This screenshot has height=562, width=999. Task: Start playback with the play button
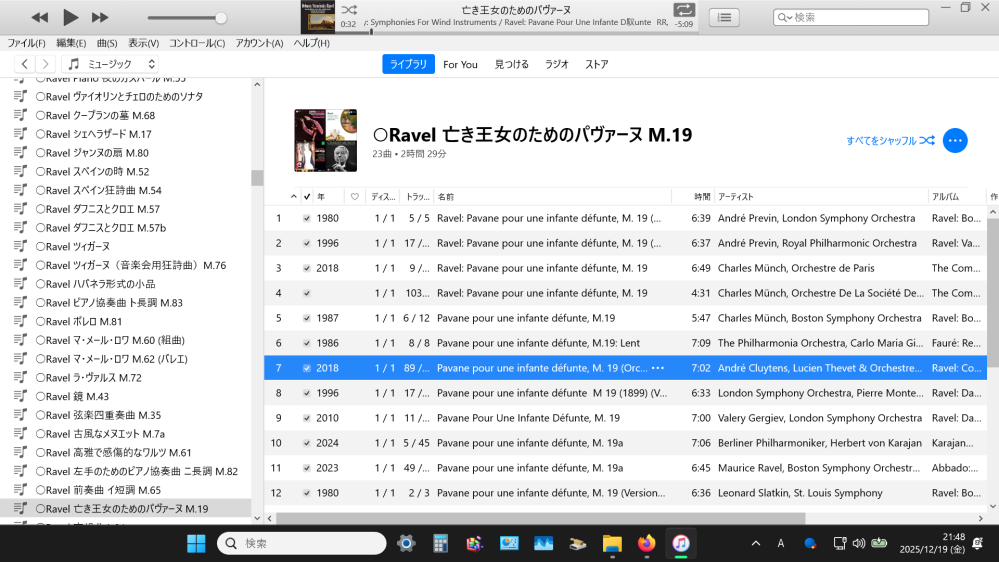point(70,18)
